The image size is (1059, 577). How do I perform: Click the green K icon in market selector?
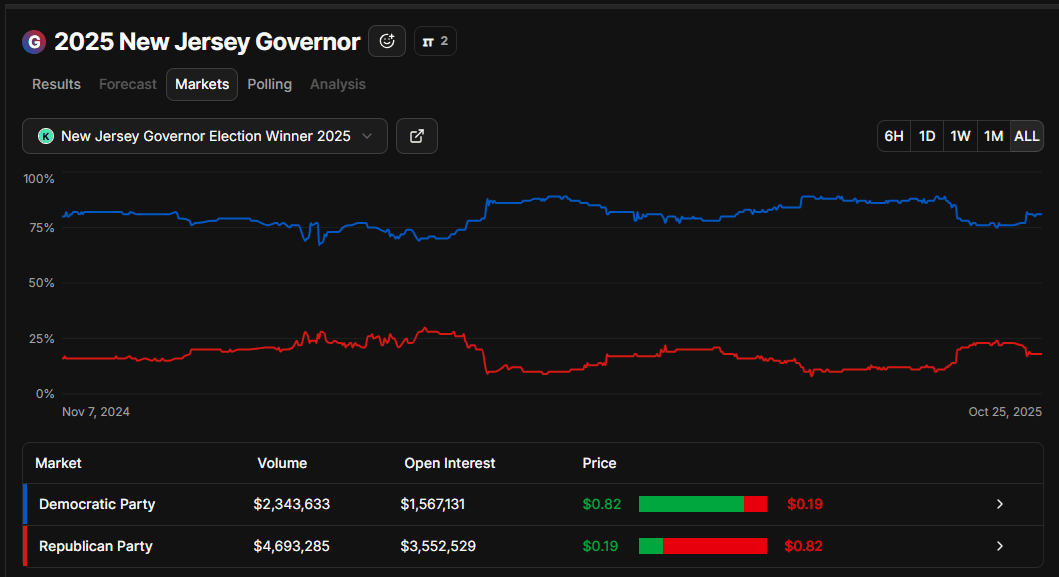pos(45,136)
